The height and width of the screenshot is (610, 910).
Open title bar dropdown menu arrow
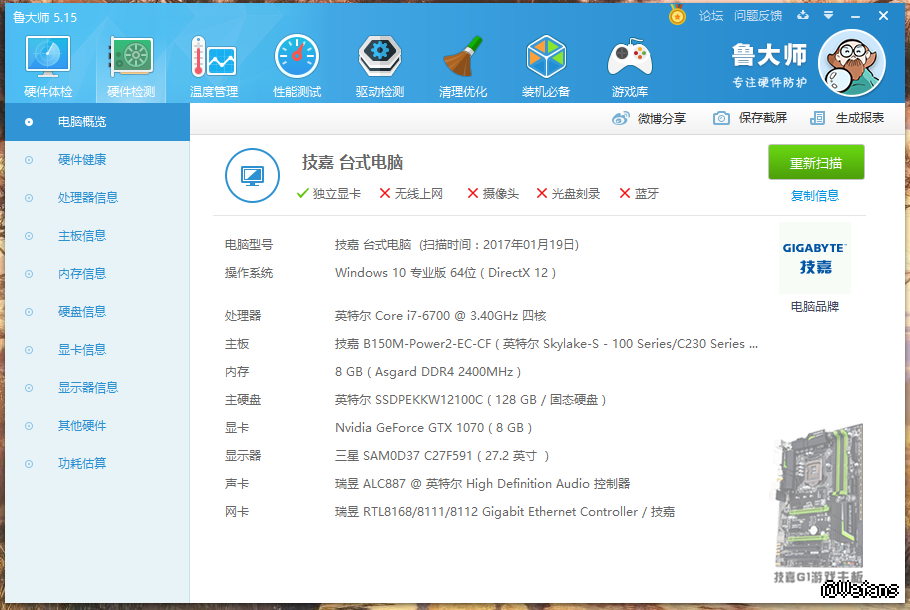click(x=828, y=16)
